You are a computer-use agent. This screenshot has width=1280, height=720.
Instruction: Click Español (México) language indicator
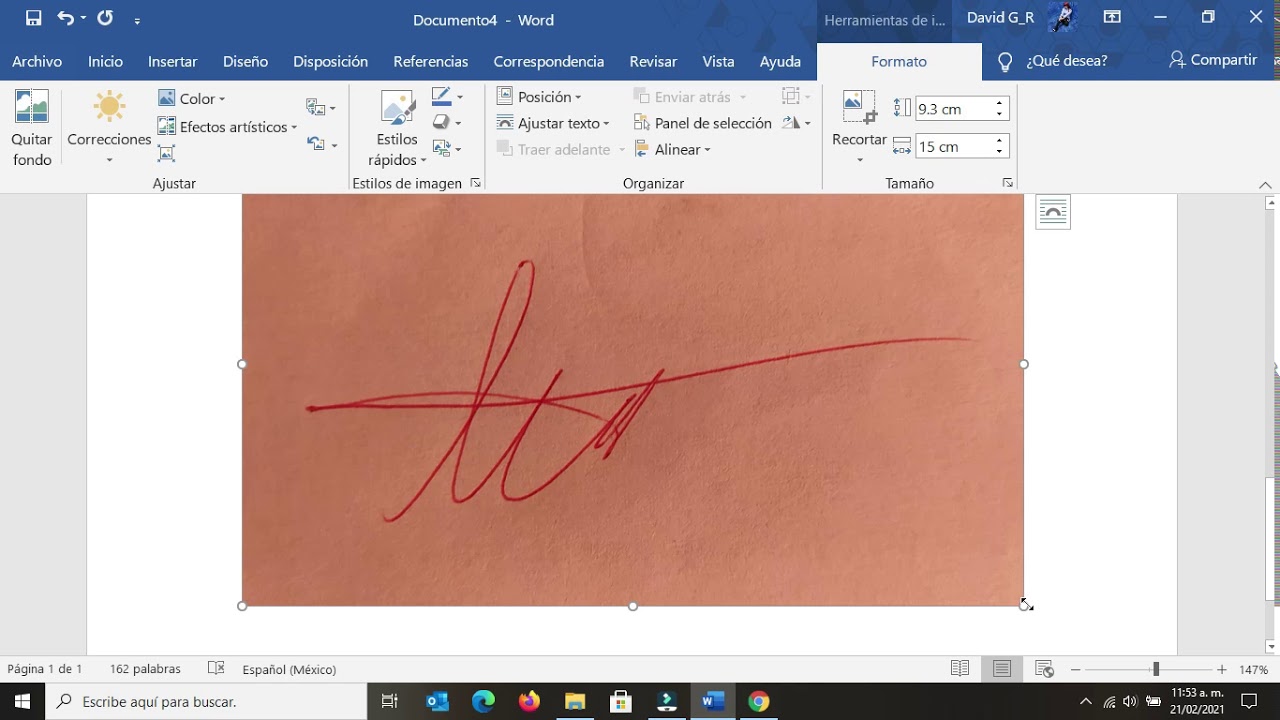pyautogui.click(x=289, y=669)
